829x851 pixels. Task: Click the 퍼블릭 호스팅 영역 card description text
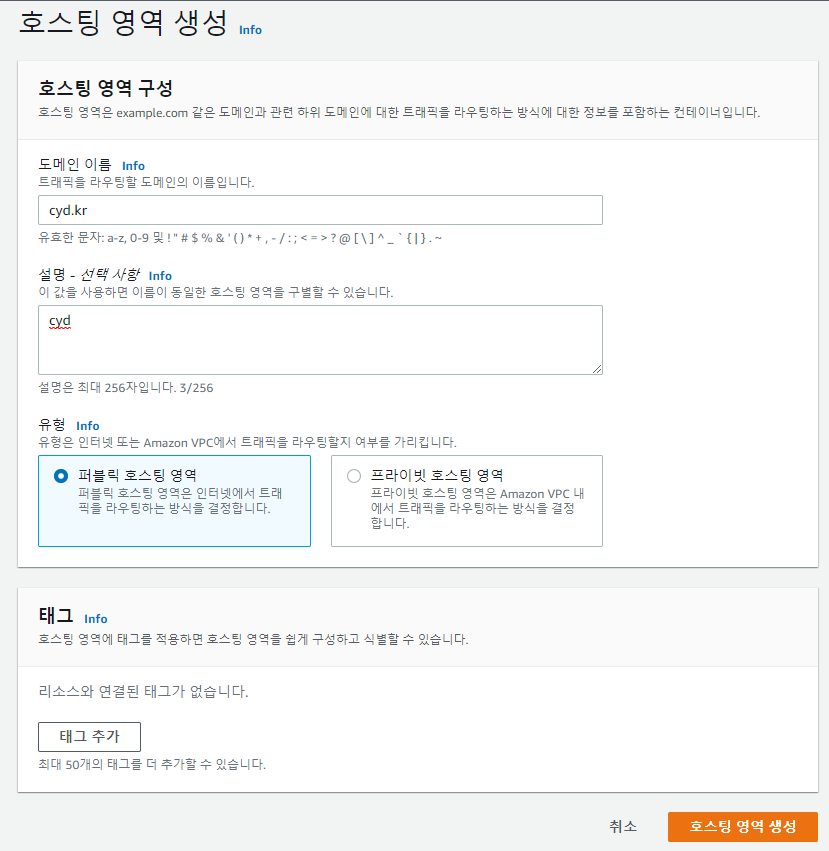[x=180, y=501]
